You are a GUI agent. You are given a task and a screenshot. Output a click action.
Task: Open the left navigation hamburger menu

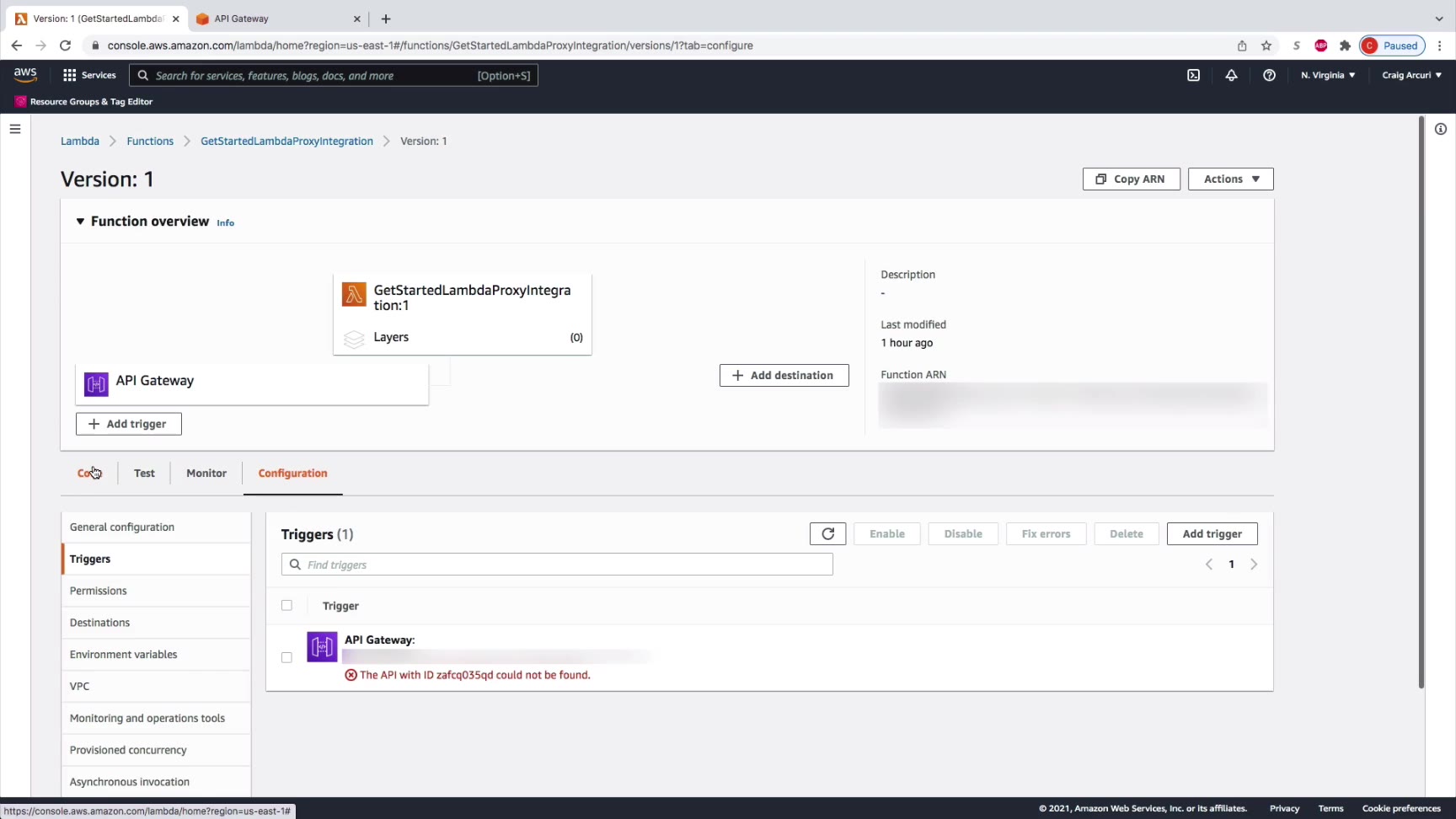(15, 129)
